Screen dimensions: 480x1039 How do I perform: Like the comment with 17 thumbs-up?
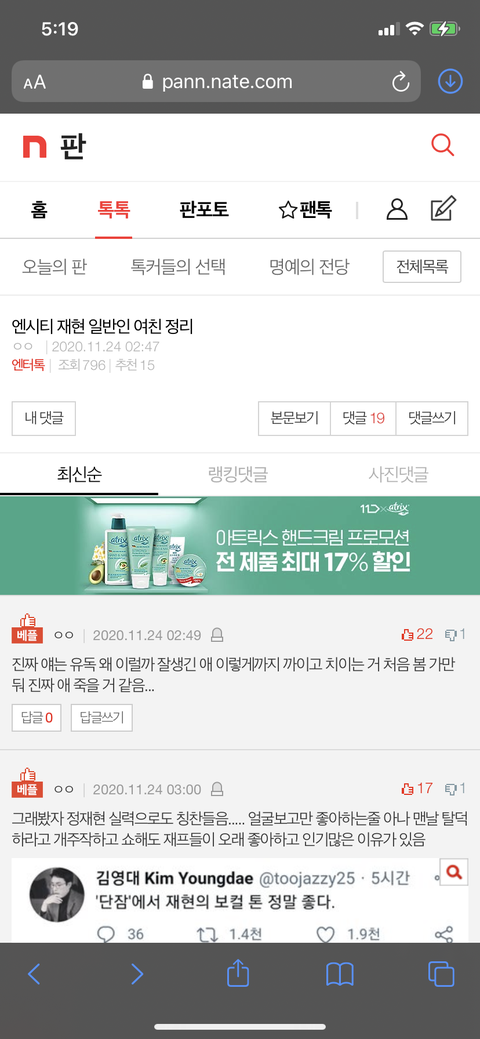coord(417,789)
